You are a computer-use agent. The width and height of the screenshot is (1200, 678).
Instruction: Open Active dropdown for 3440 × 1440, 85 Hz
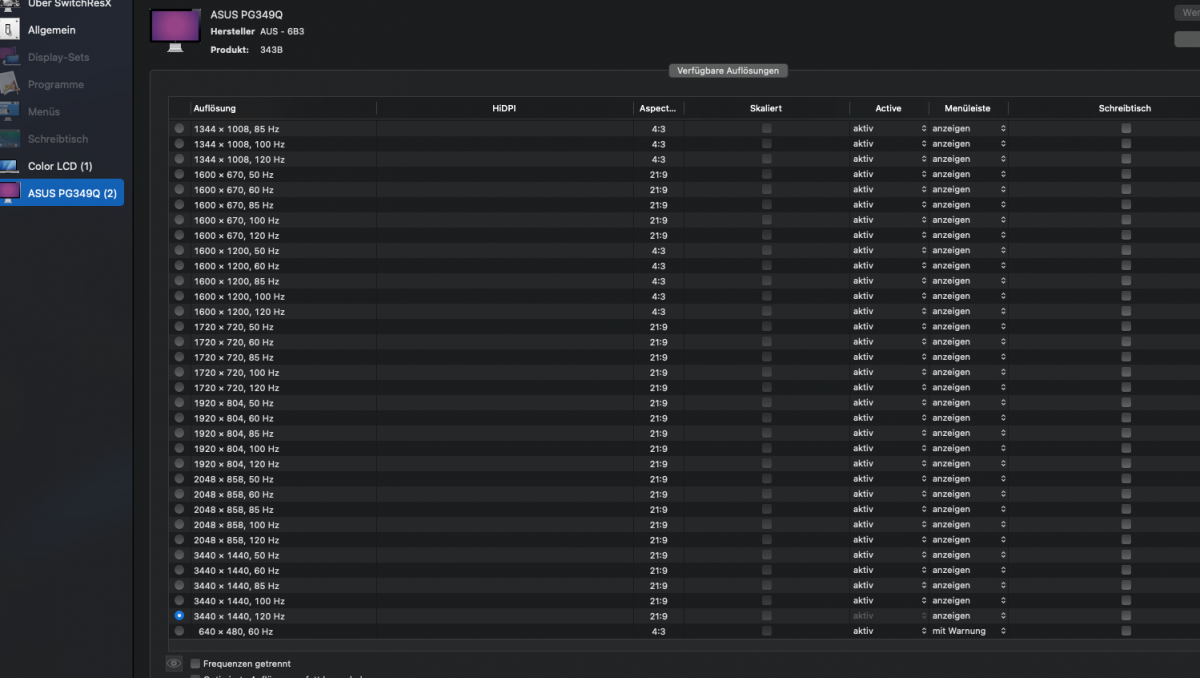[889, 585]
